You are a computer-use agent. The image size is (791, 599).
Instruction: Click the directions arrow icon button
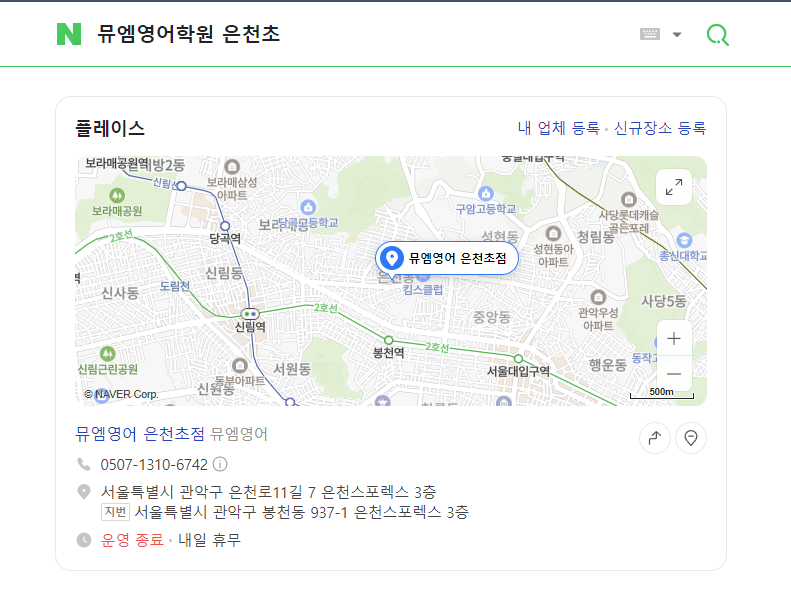pyautogui.click(x=655, y=438)
